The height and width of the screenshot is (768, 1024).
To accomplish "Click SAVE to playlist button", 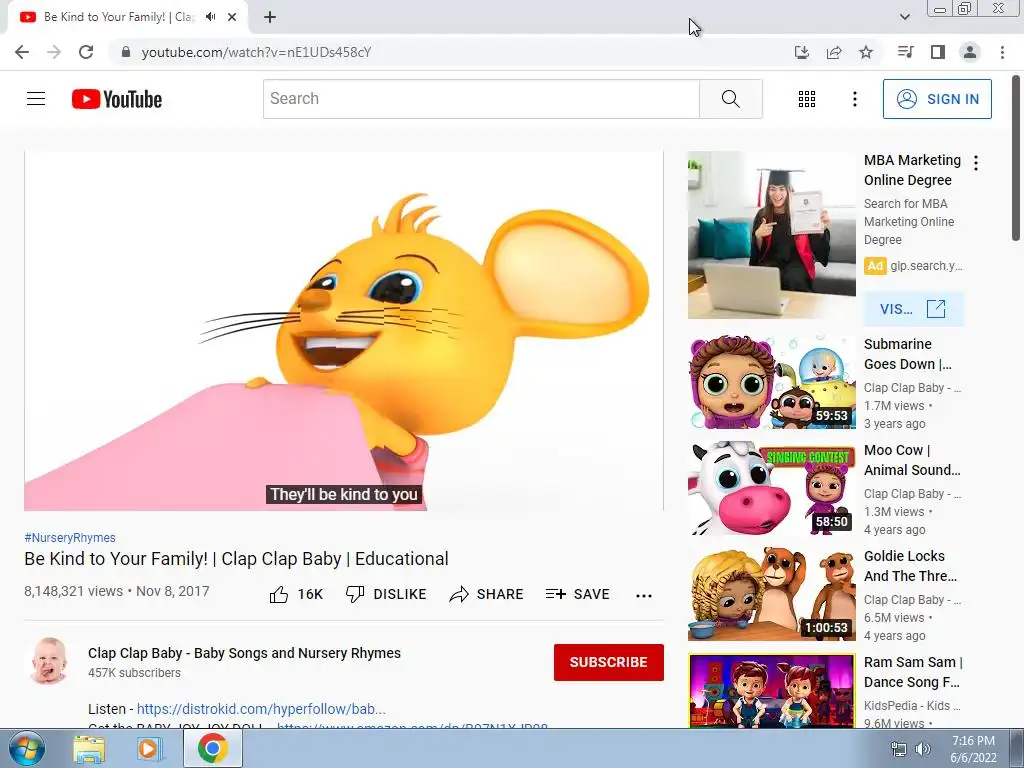I will (x=577, y=594).
